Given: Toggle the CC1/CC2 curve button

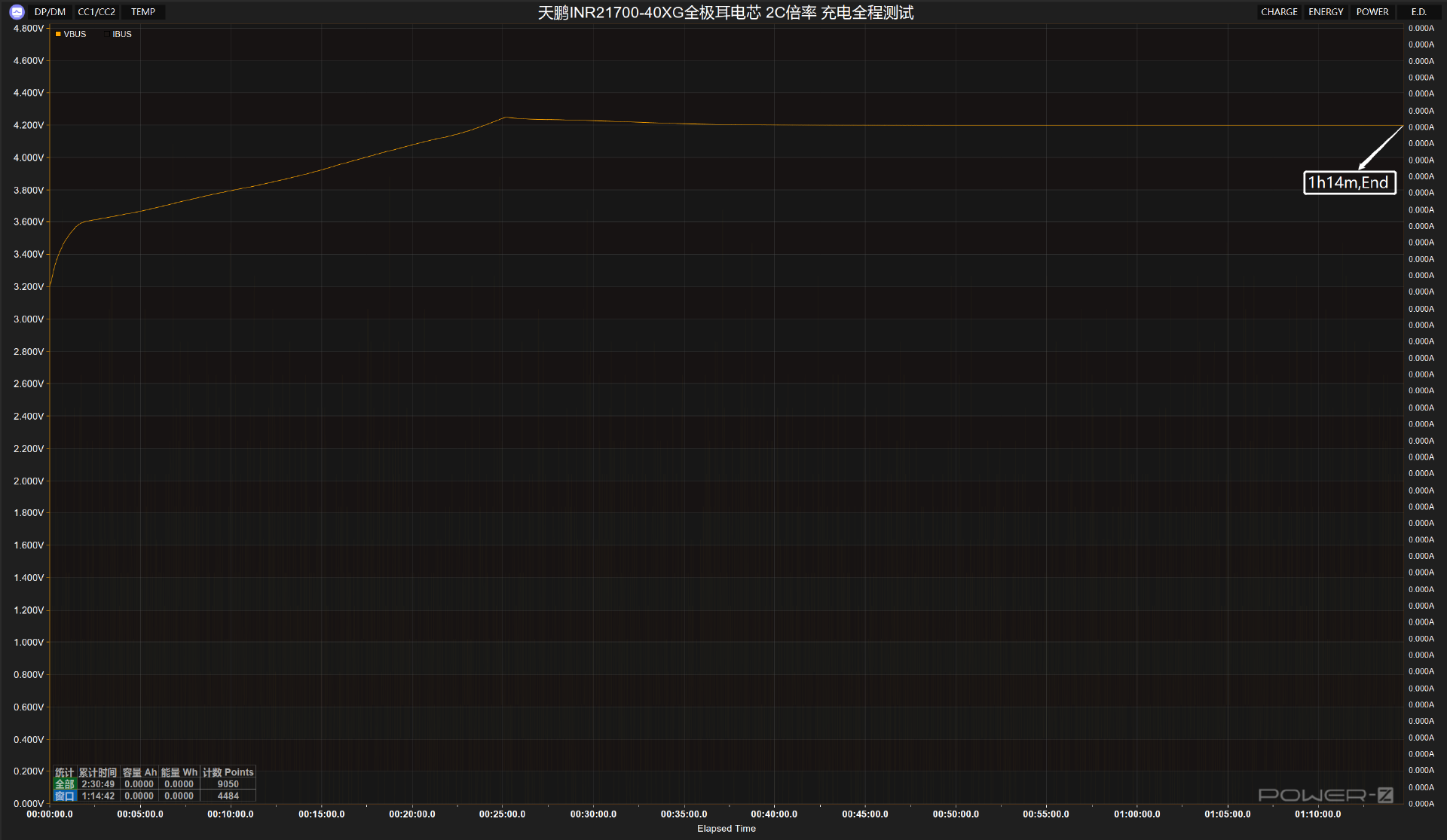Looking at the screenshot, I should pyautogui.click(x=96, y=12).
